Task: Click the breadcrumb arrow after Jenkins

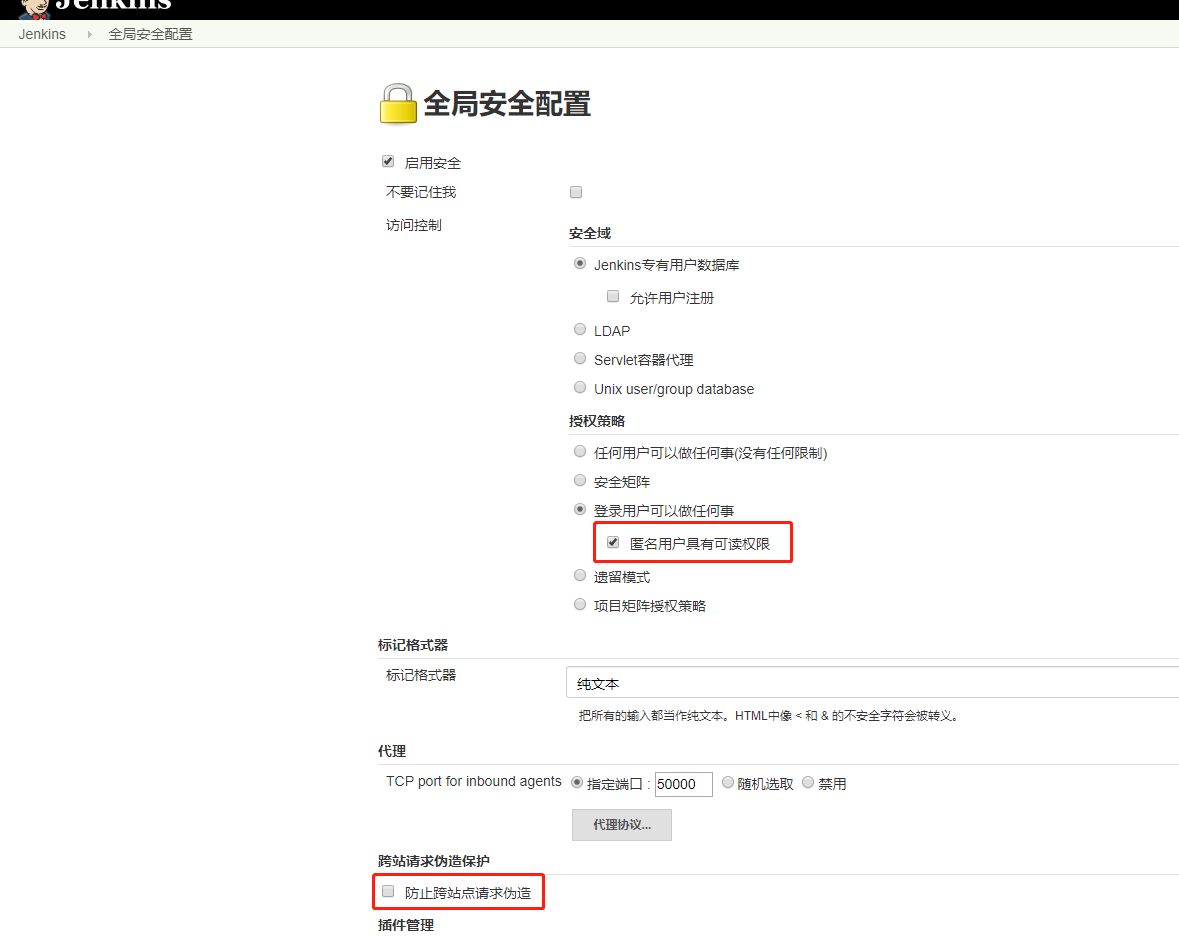Action: point(89,34)
